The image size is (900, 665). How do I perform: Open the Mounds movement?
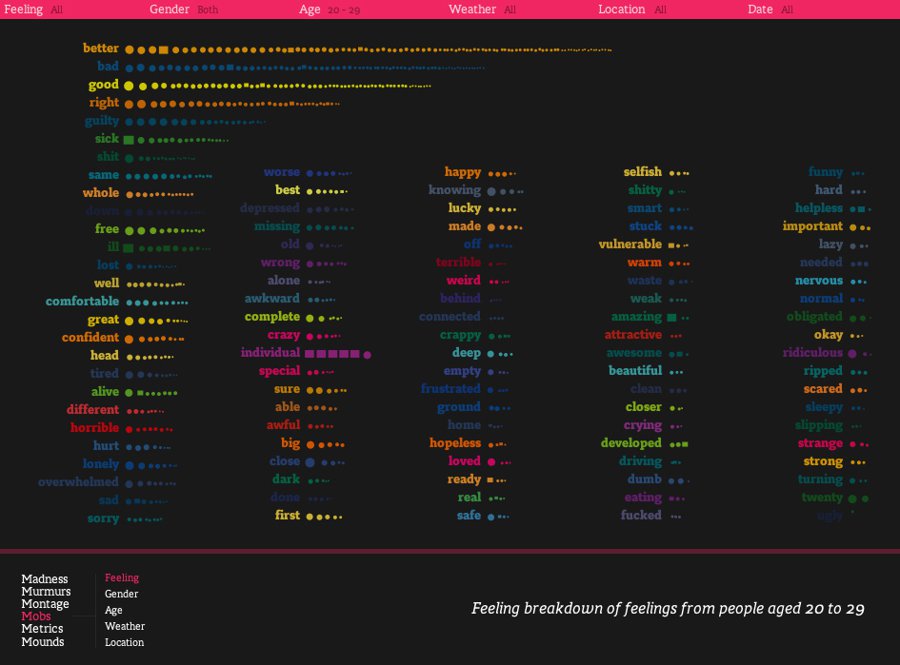point(43,642)
